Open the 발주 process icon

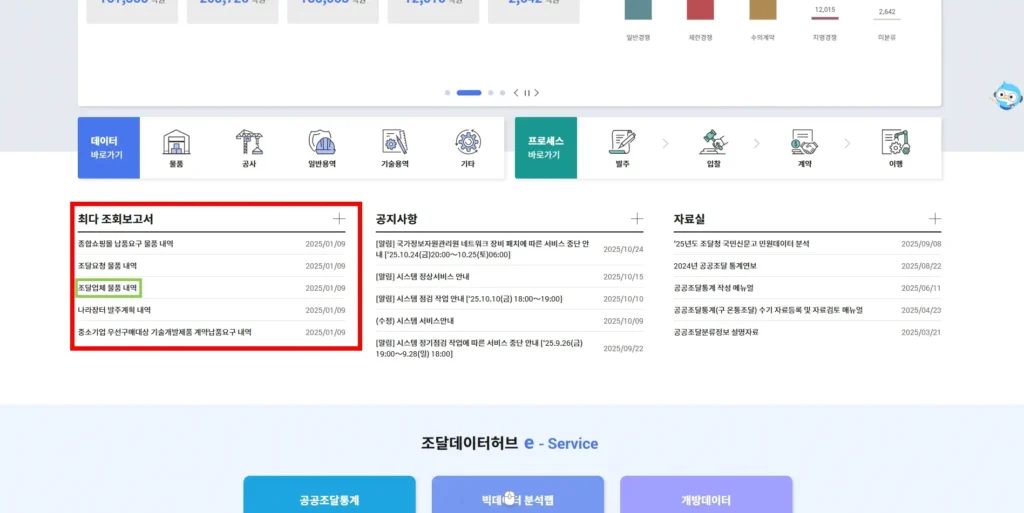624,145
